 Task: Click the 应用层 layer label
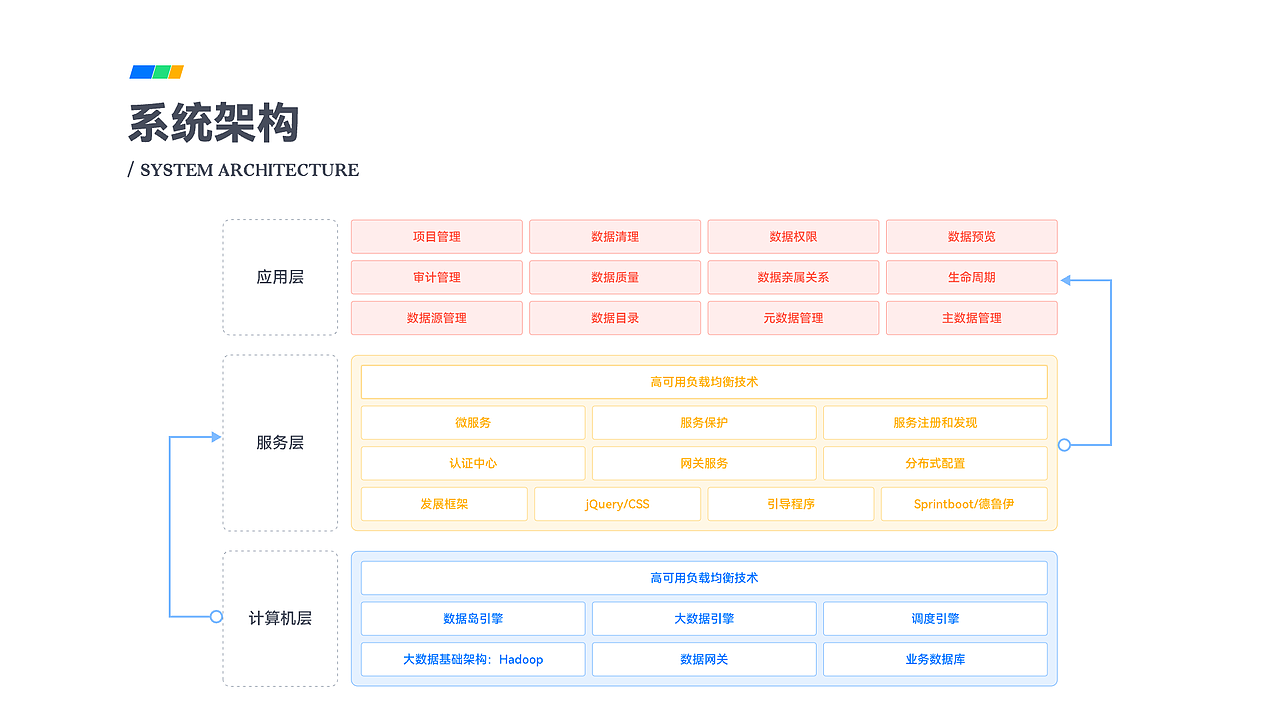coord(280,277)
